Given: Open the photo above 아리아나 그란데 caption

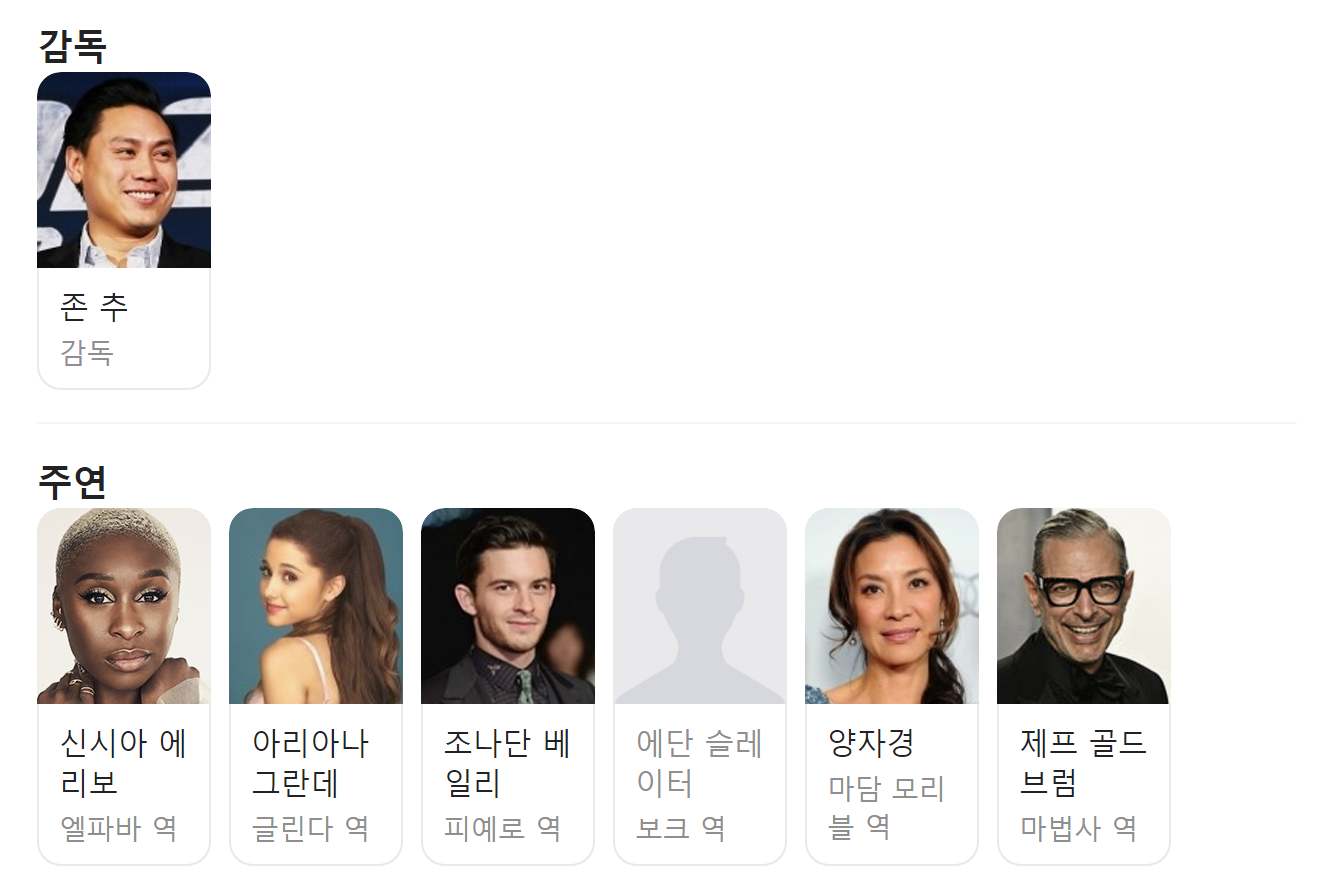Looking at the screenshot, I should [316, 606].
